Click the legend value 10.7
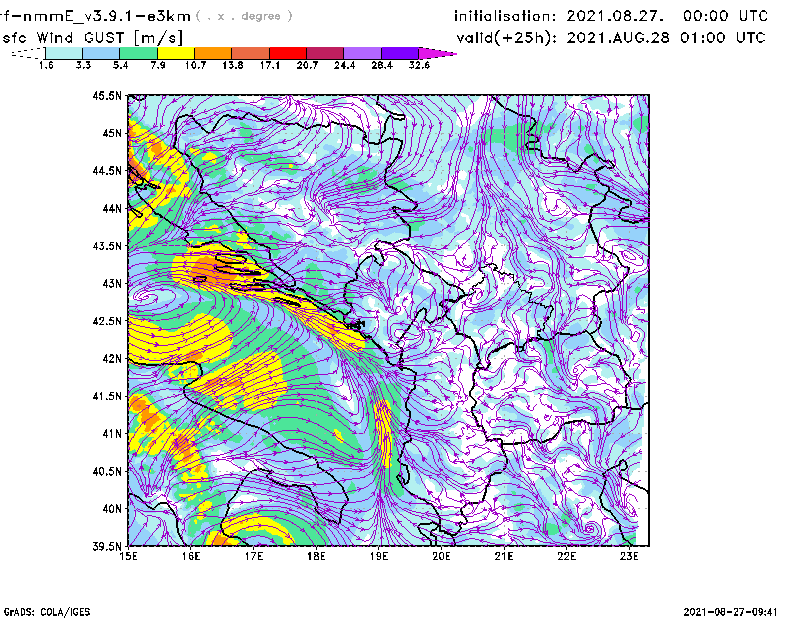The height and width of the screenshot is (618, 800). point(195,65)
